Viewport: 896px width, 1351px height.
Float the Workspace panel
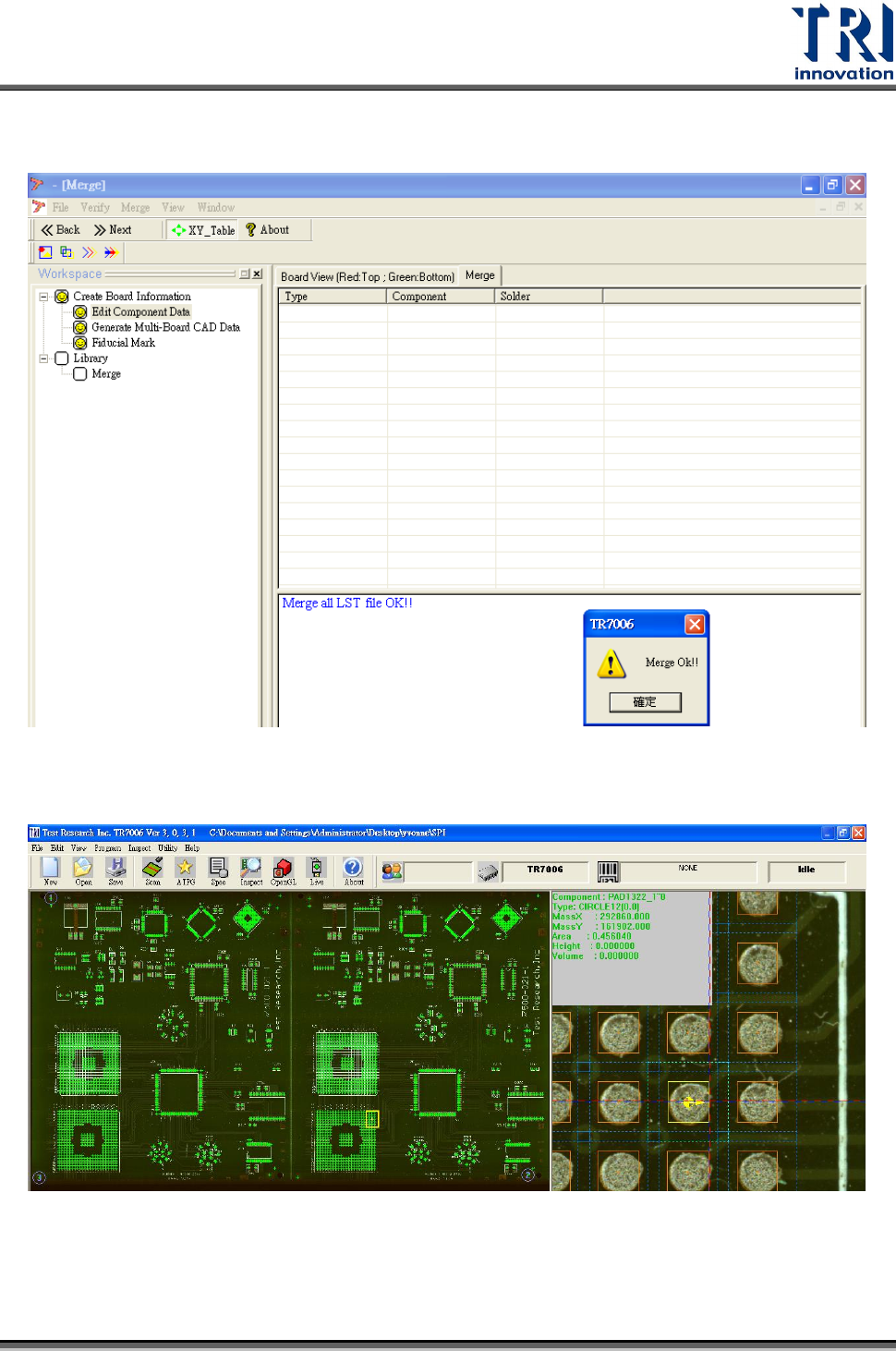[x=245, y=274]
